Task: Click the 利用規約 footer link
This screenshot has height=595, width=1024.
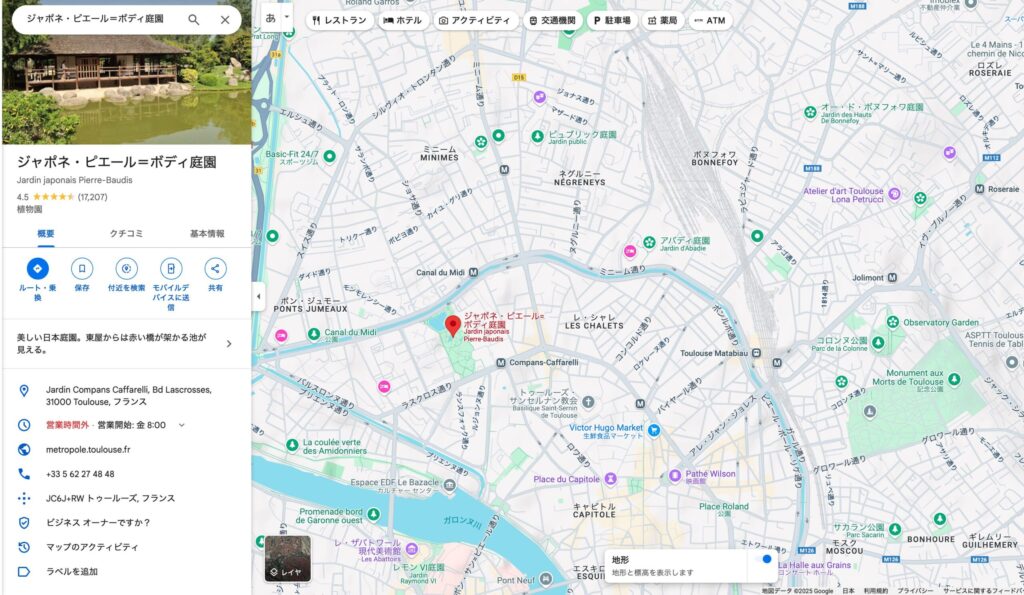Action: click(x=876, y=590)
